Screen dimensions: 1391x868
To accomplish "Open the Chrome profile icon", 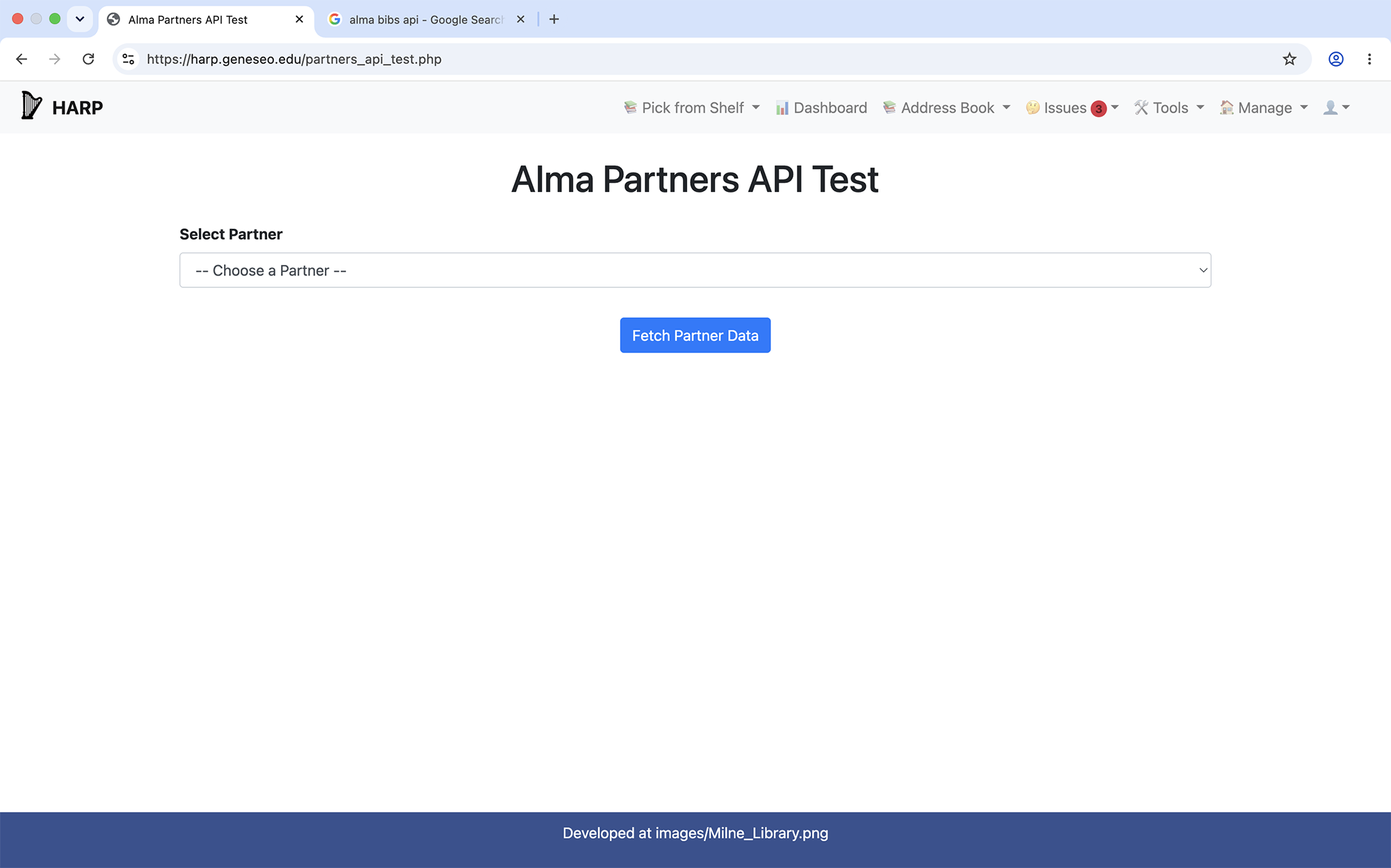I will (1336, 59).
